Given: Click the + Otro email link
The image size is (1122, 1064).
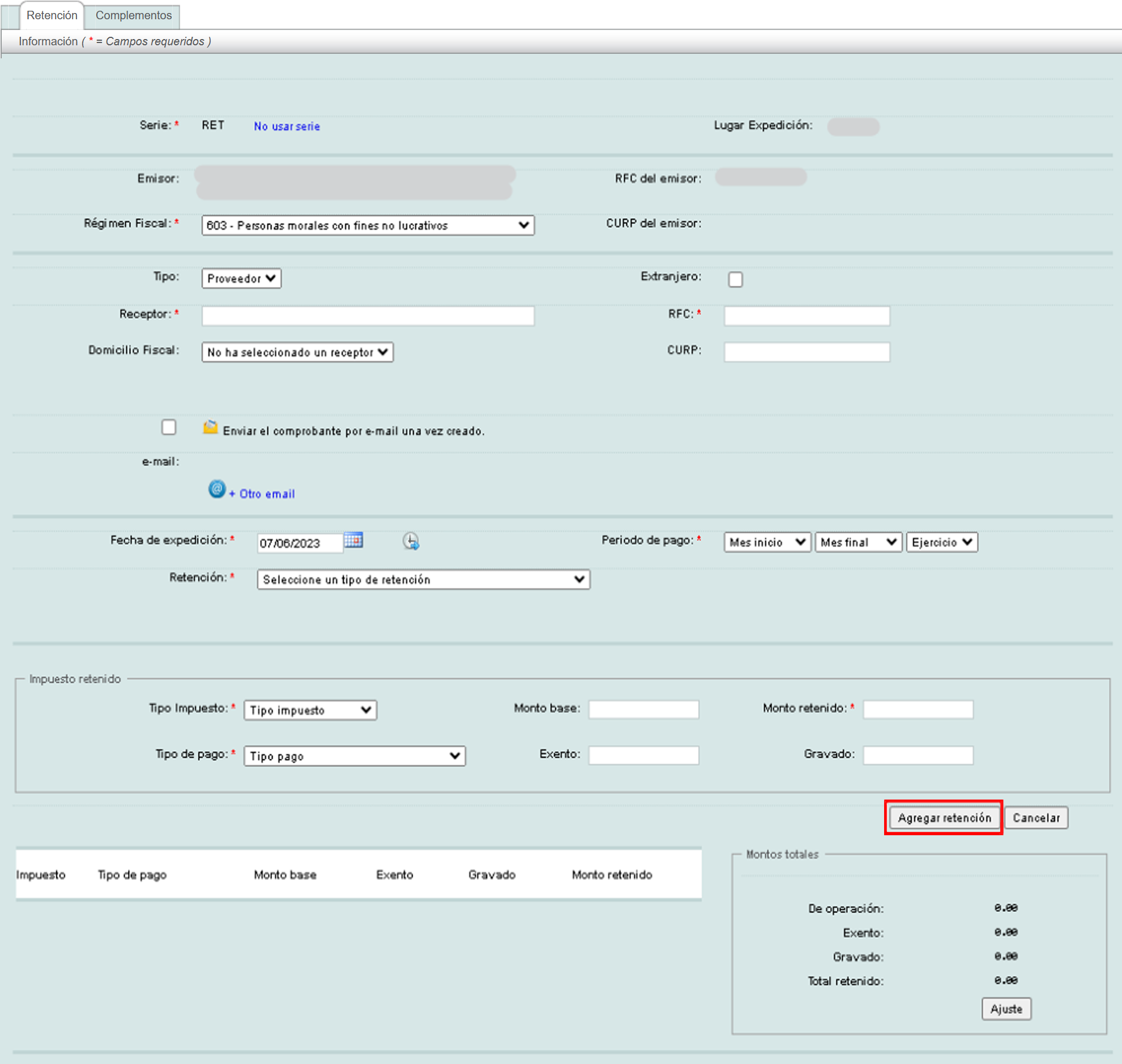Looking at the screenshot, I should [x=262, y=494].
